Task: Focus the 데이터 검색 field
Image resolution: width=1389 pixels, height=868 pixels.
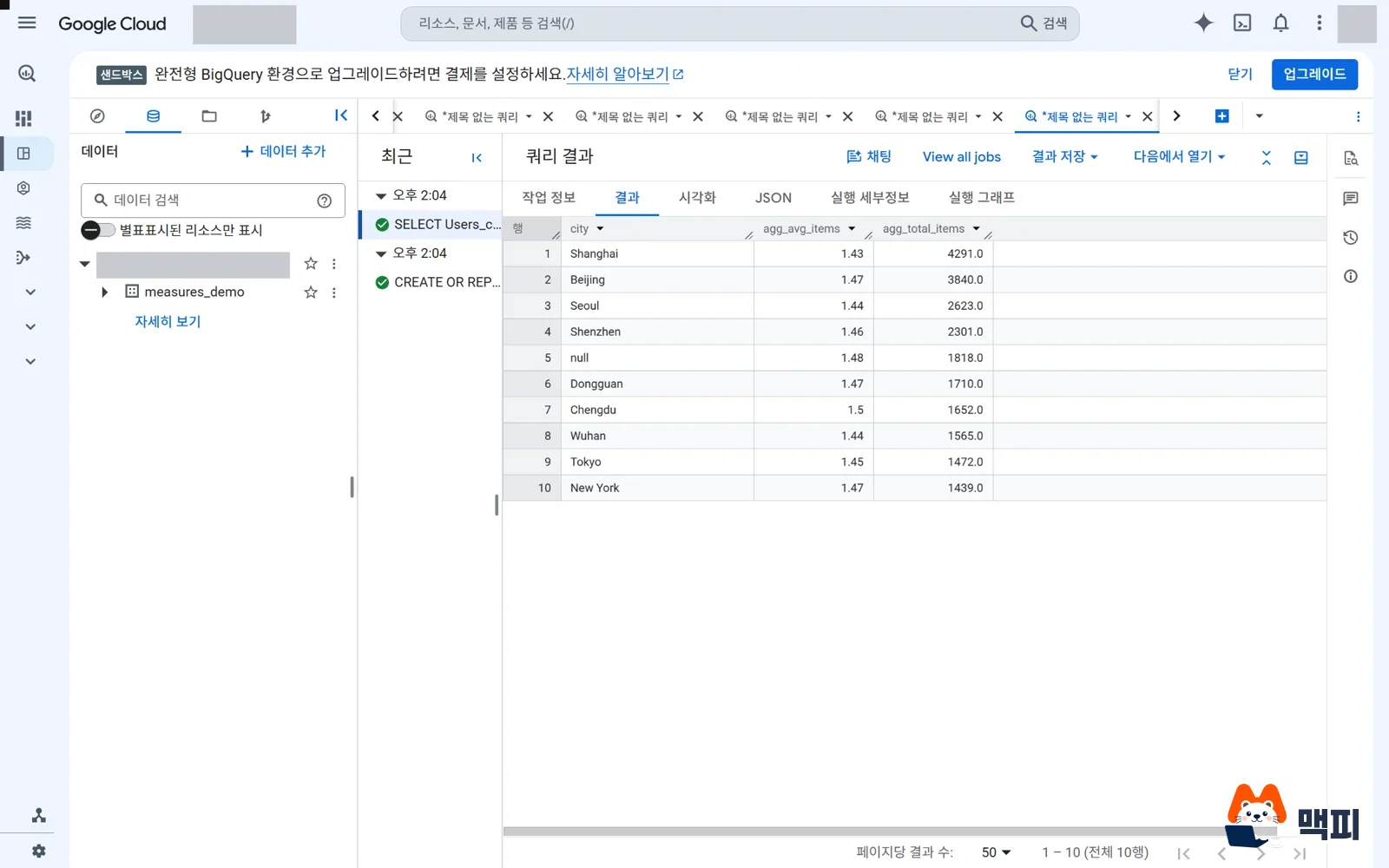Action: pos(213,201)
